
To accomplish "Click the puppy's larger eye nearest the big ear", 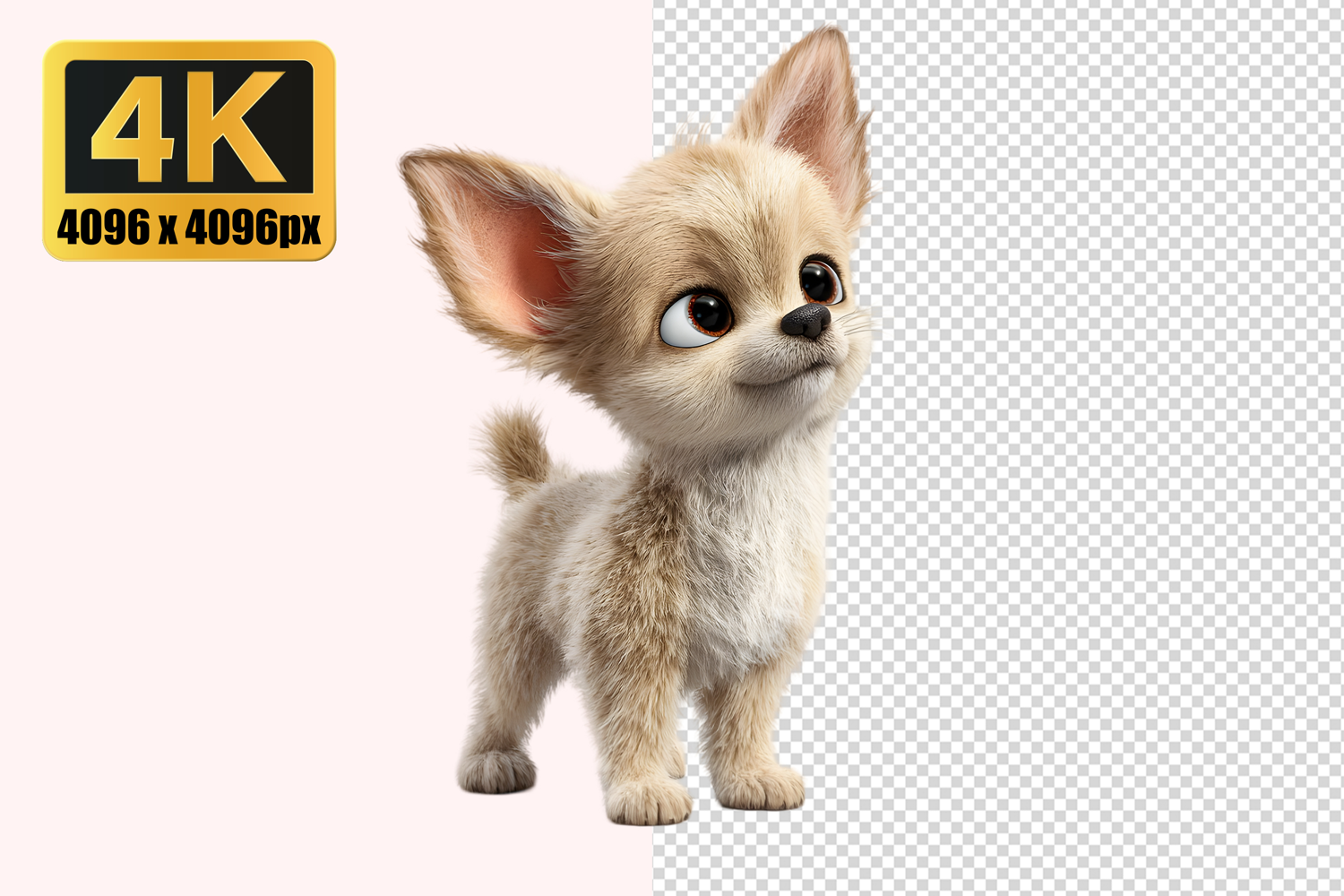I will (x=698, y=318).
